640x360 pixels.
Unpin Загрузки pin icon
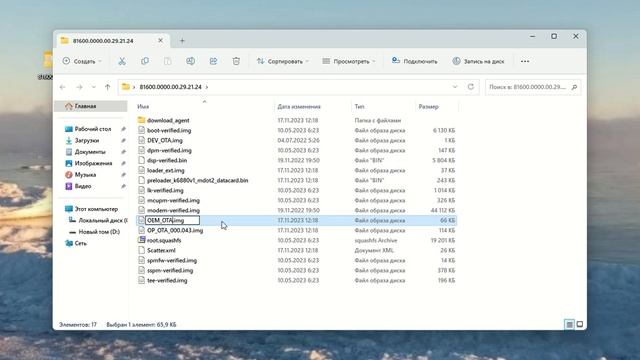click(x=123, y=140)
